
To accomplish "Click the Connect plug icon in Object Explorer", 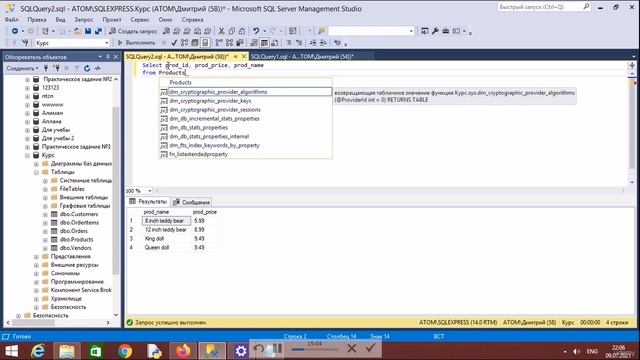I will [46, 69].
